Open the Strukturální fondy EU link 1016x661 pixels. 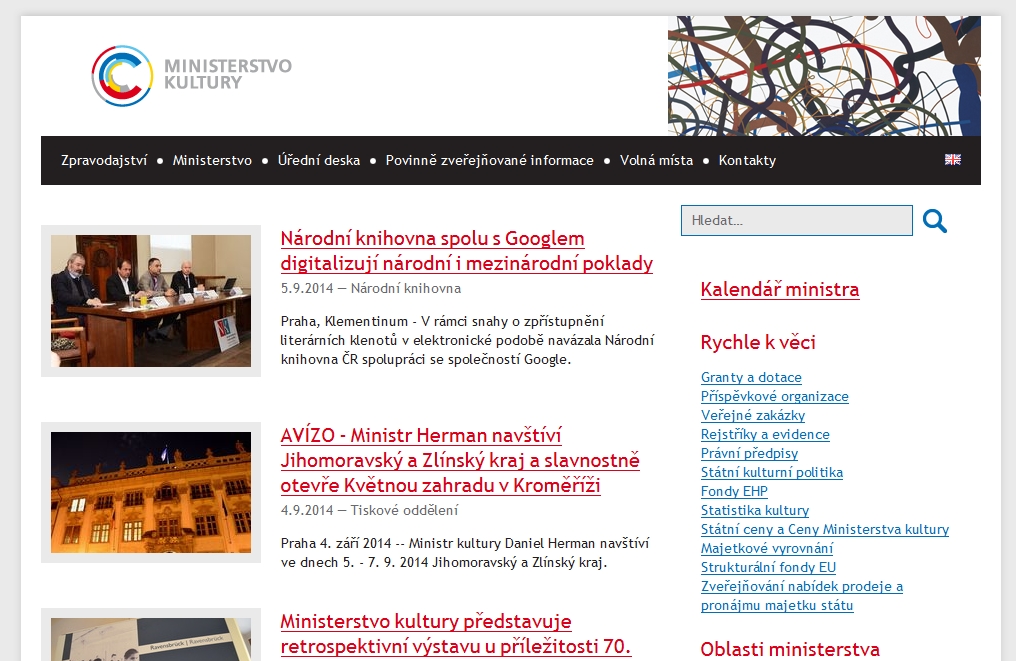(x=768, y=567)
